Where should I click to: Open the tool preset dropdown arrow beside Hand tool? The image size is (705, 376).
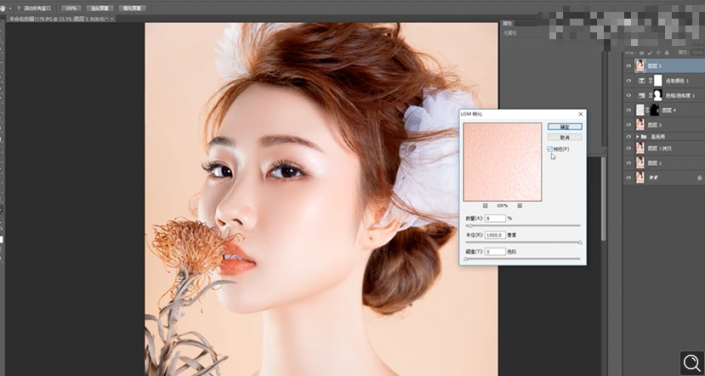click(x=10, y=9)
